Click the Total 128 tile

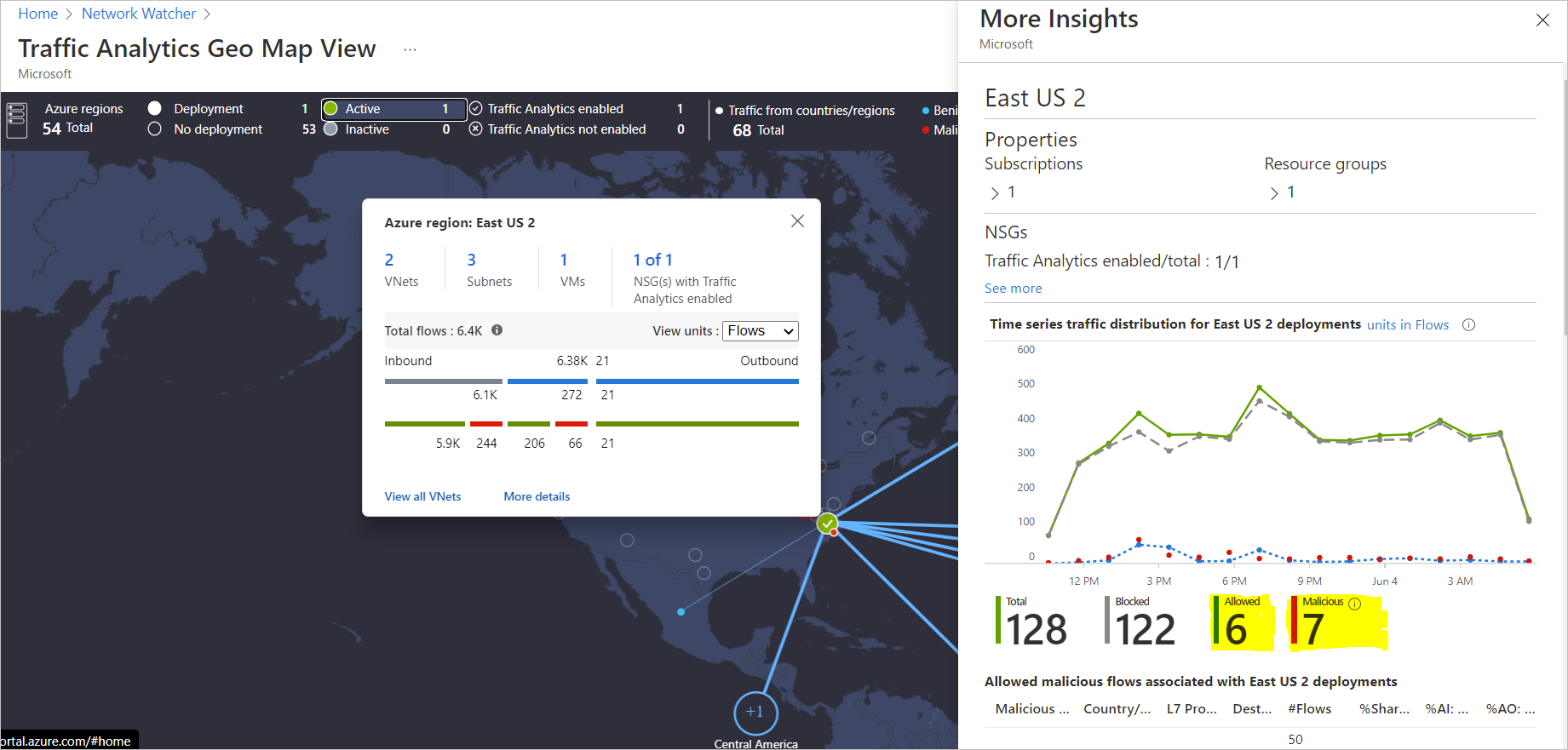click(x=1031, y=621)
